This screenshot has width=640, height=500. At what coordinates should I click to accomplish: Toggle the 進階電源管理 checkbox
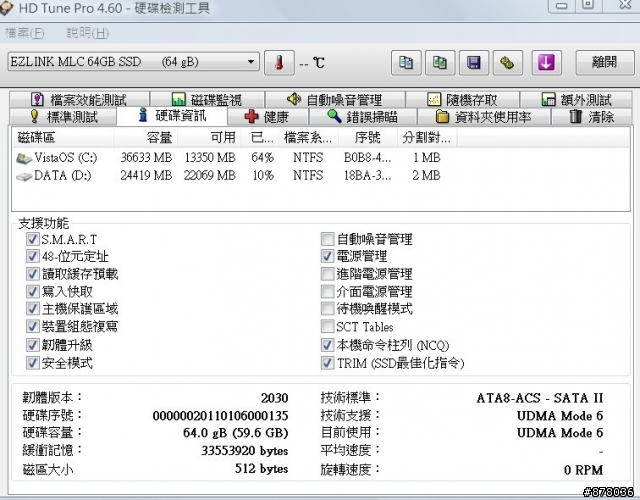coord(327,274)
